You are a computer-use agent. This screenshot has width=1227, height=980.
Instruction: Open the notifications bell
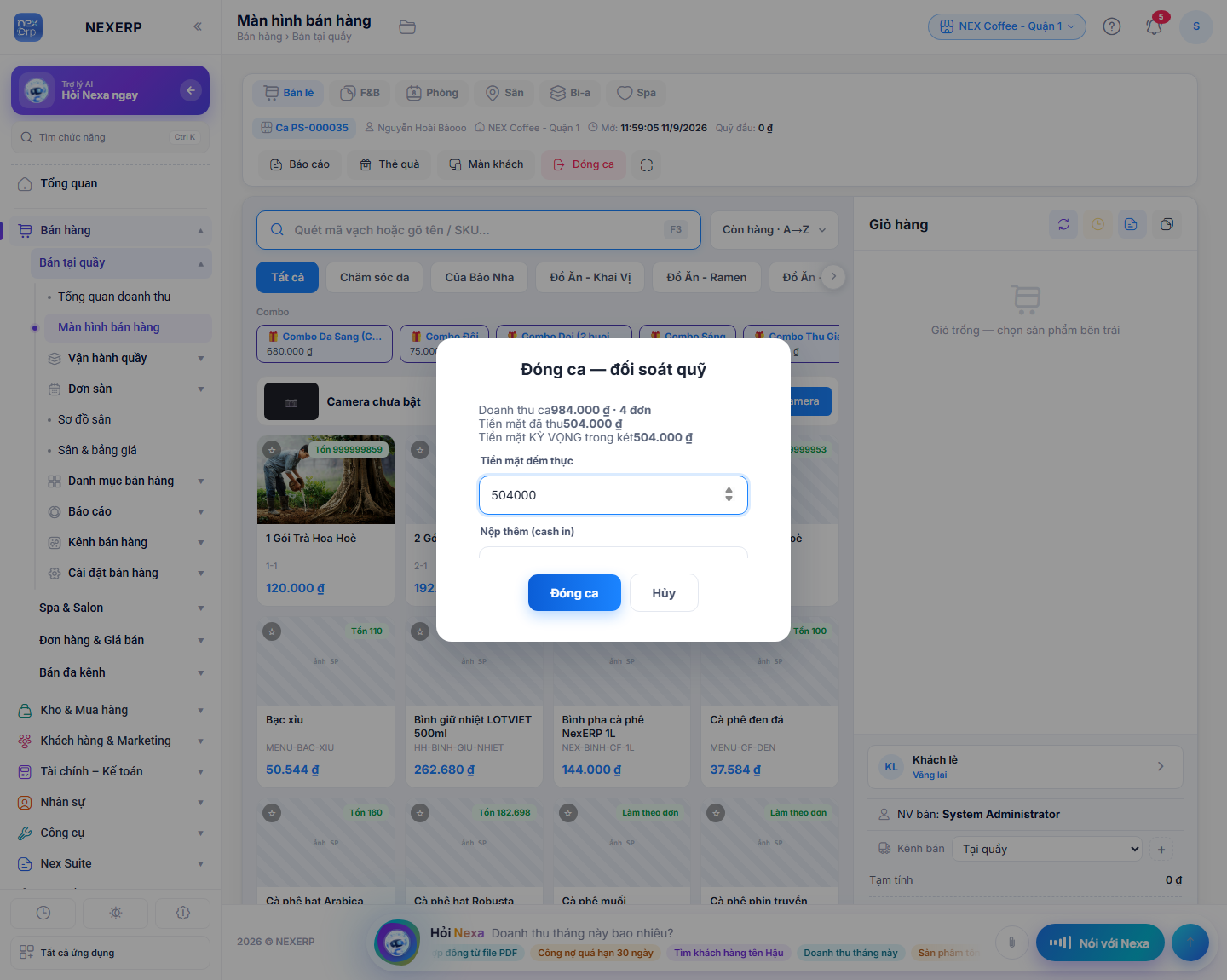pyautogui.click(x=1154, y=26)
